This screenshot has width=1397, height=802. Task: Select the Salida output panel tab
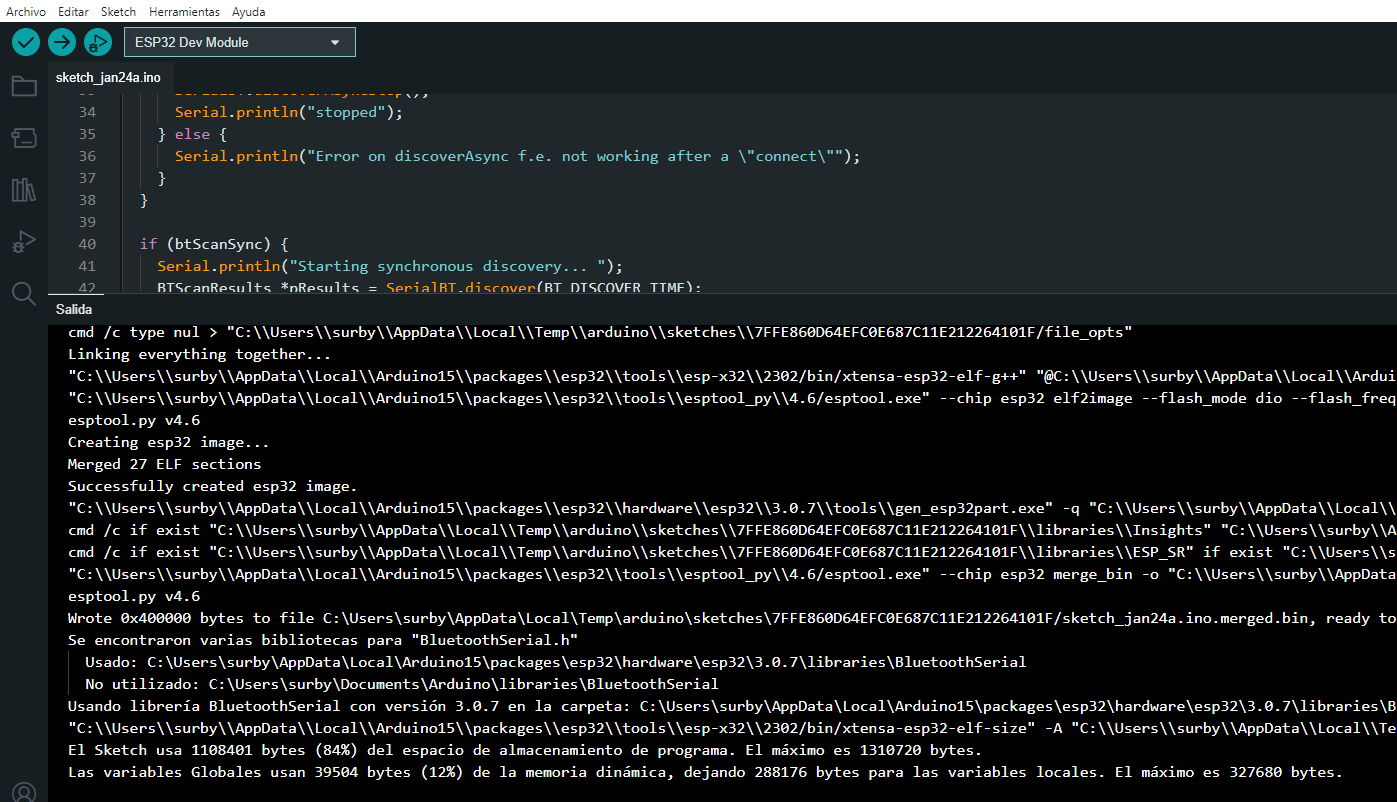click(x=74, y=309)
